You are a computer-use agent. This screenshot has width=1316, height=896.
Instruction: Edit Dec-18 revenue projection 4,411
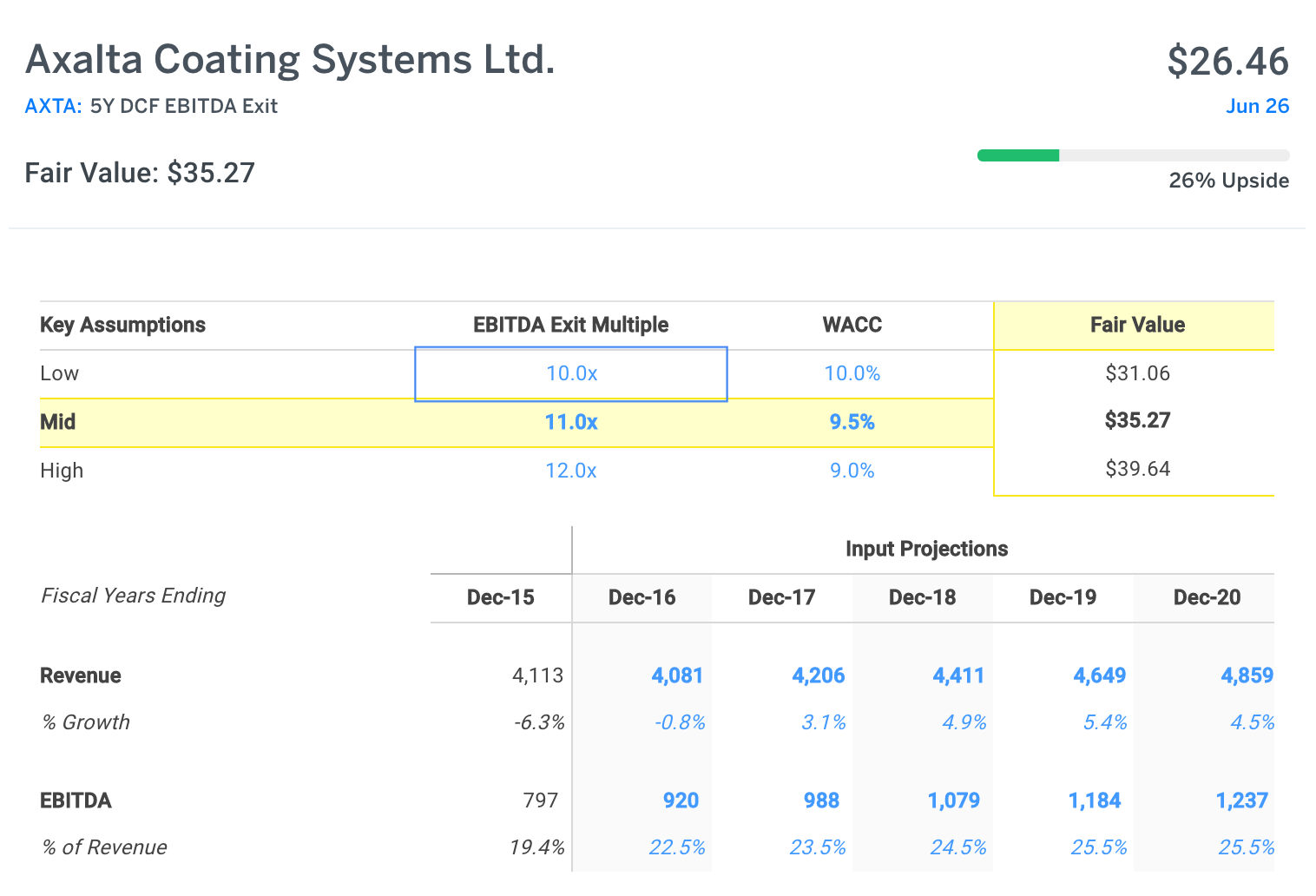pyautogui.click(x=958, y=675)
